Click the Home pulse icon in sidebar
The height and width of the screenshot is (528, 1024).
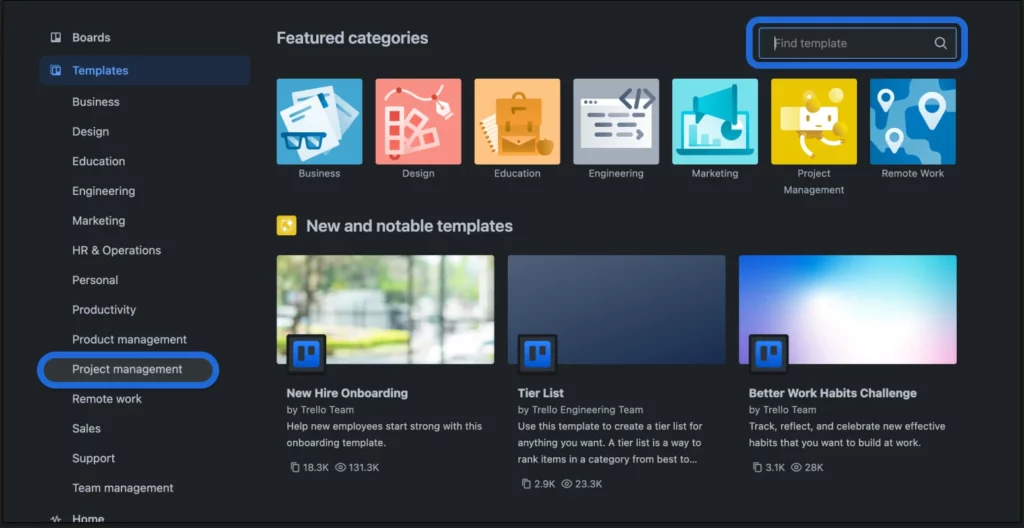click(x=56, y=520)
